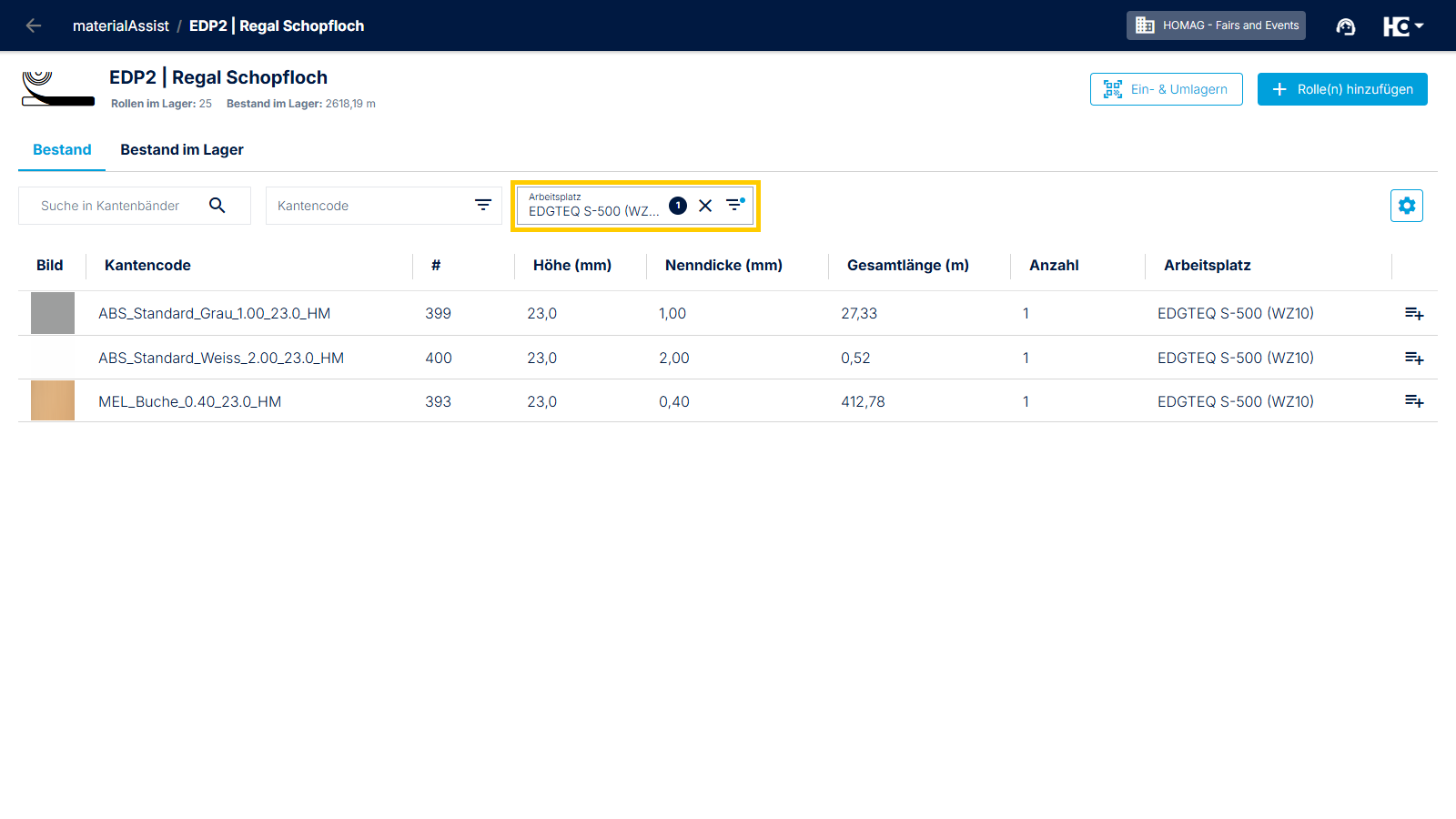Open the Arbeitsplatz filter list icon

pyautogui.click(x=734, y=205)
